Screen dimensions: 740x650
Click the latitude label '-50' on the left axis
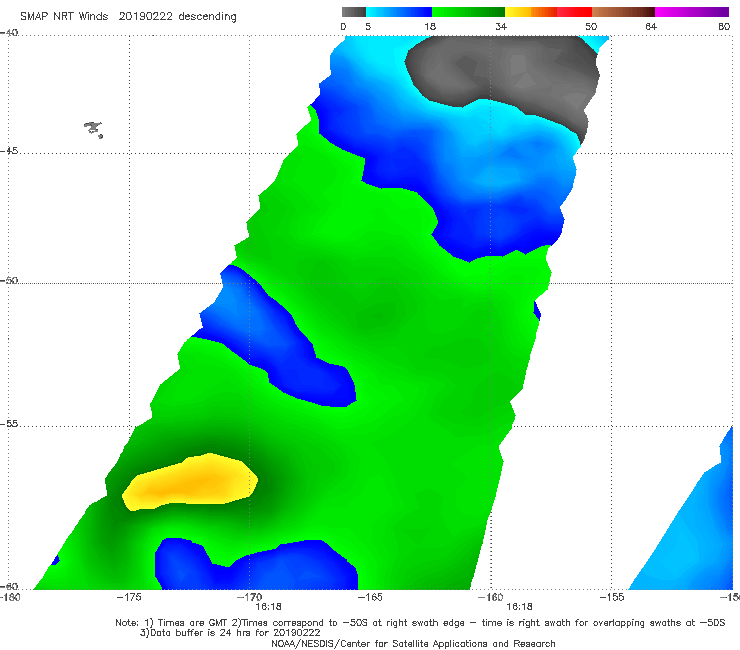click(9, 281)
